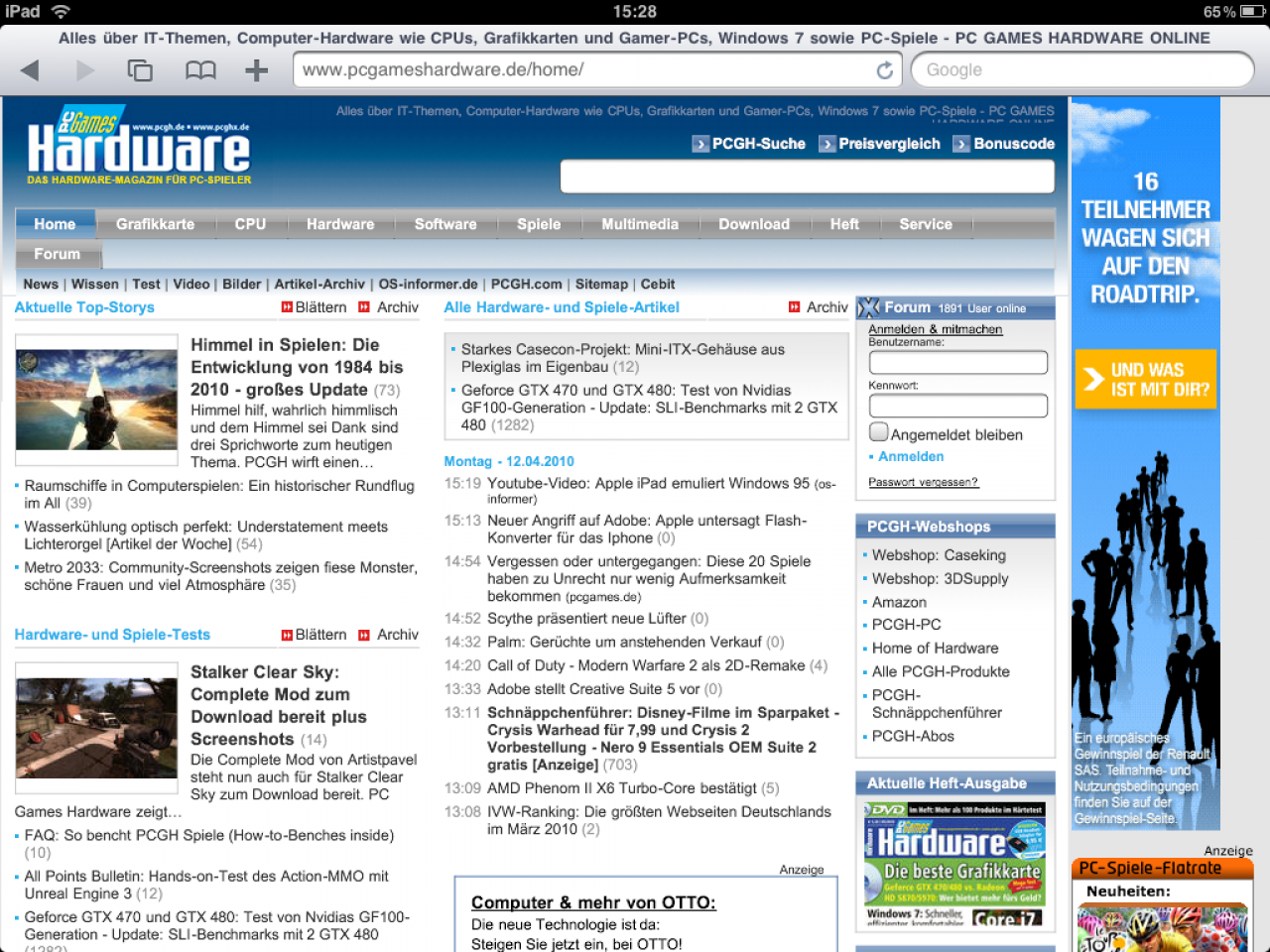1270x952 pixels.
Task: Open Stalker Clear Sky article headline
Action: click(x=278, y=705)
